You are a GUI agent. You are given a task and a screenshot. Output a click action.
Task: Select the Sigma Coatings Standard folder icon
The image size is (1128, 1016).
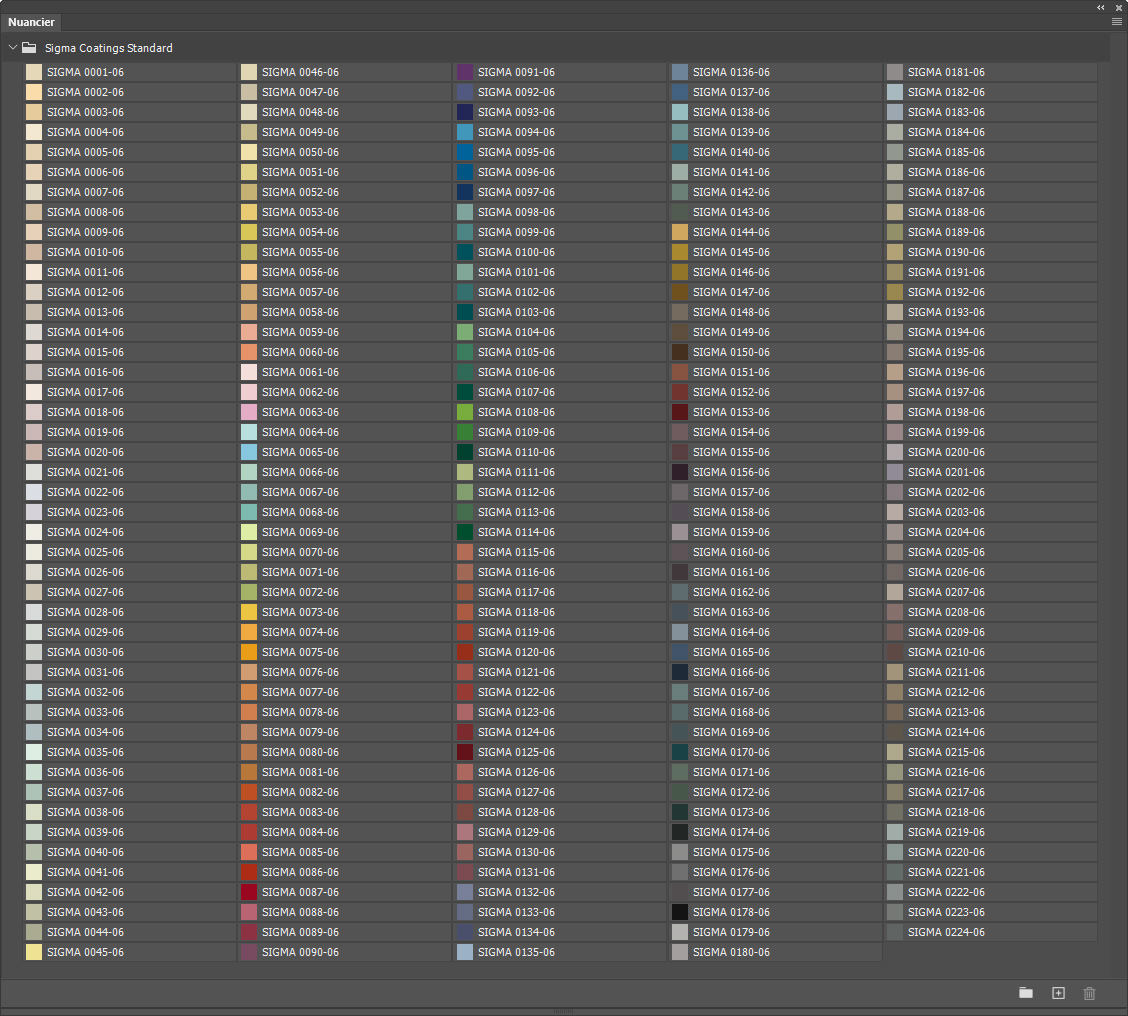(29, 47)
